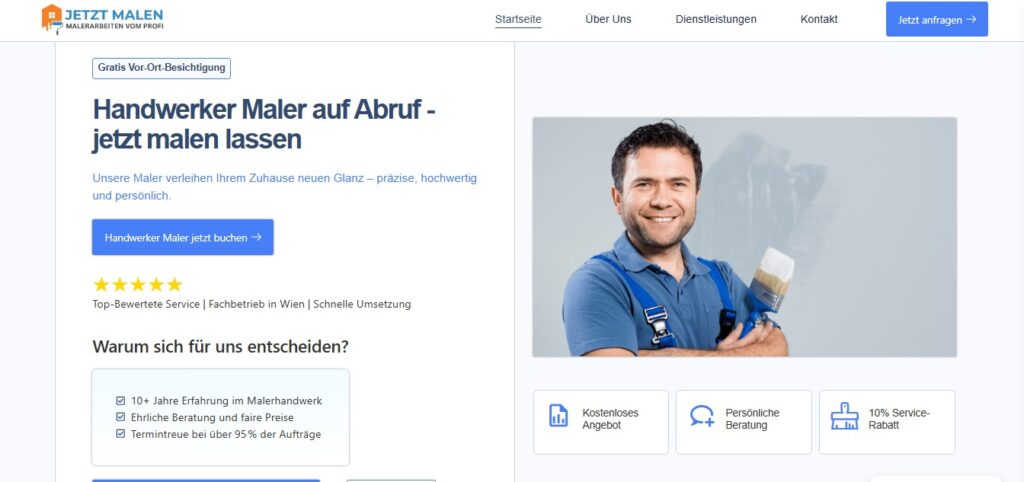Click the fifth yellow rating star
1024x482 pixels.
click(x=174, y=285)
